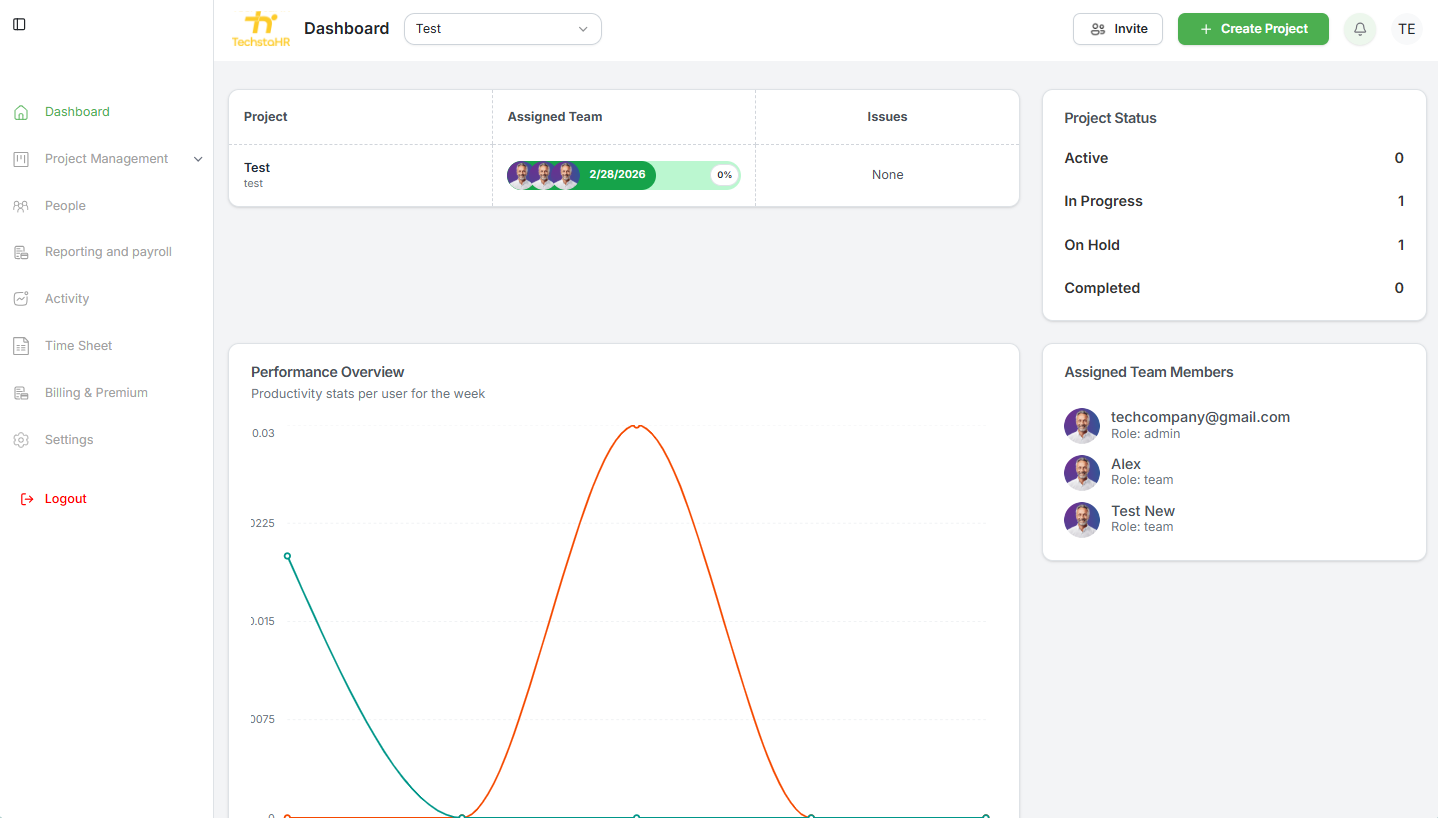This screenshot has width=1438, height=818.
Task: Click the Activity chart icon
Action: [20, 298]
